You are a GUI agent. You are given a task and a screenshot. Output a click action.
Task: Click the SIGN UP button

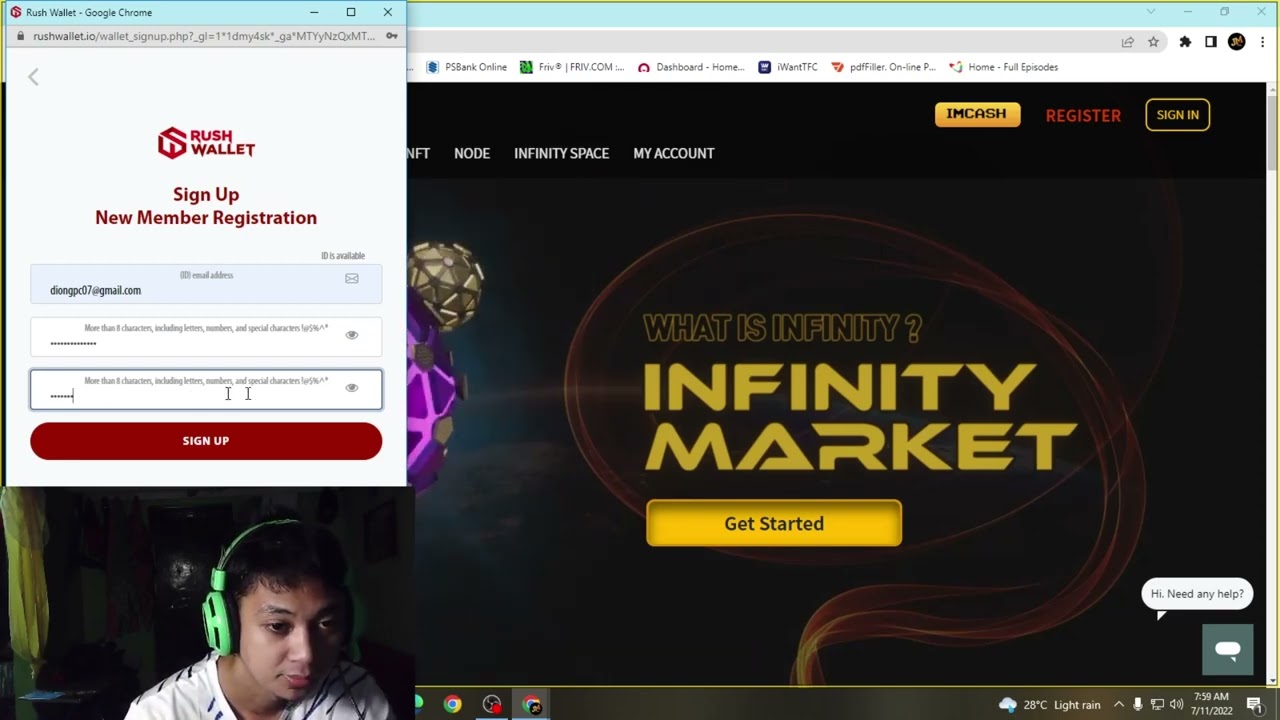pyautogui.click(x=206, y=441)
